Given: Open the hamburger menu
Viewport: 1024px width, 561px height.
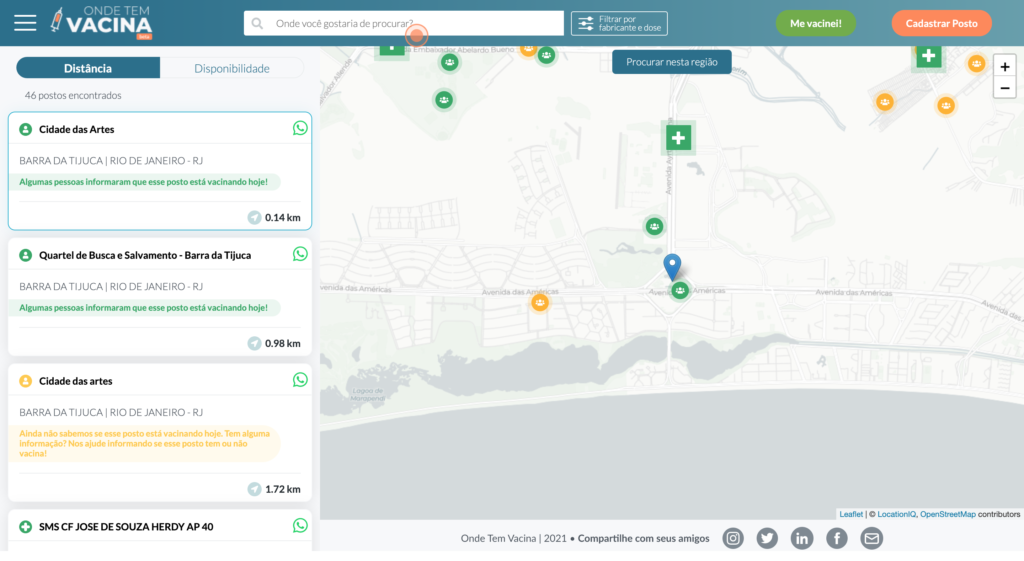Looking at the screenshot, I should click(x=25, y=23).
